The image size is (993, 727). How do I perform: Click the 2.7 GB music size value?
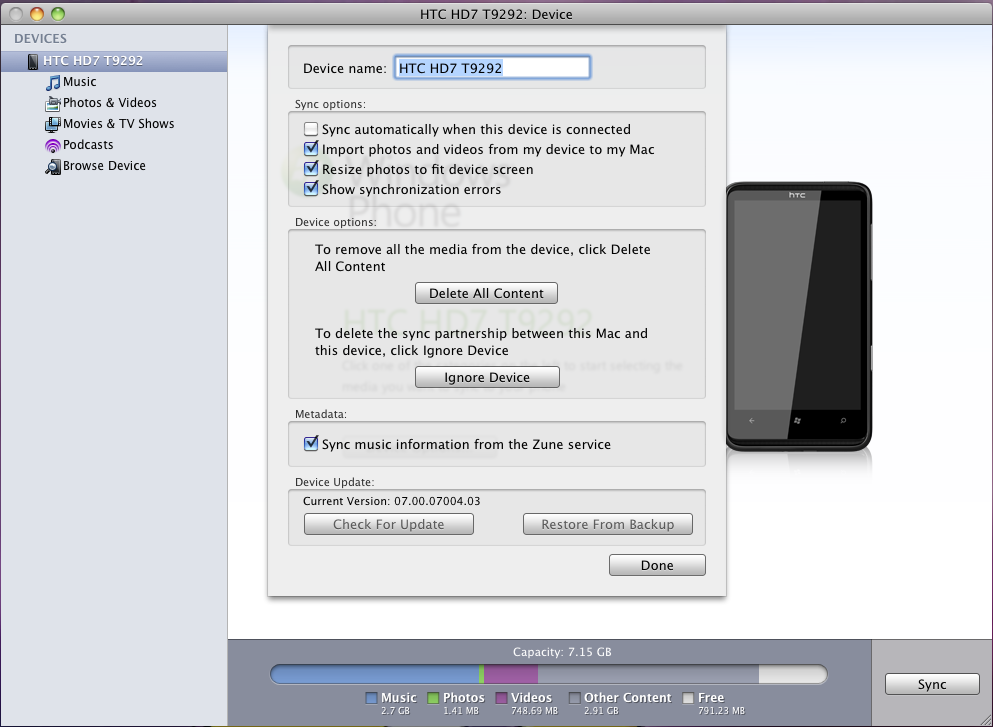[x=395, y=711]
